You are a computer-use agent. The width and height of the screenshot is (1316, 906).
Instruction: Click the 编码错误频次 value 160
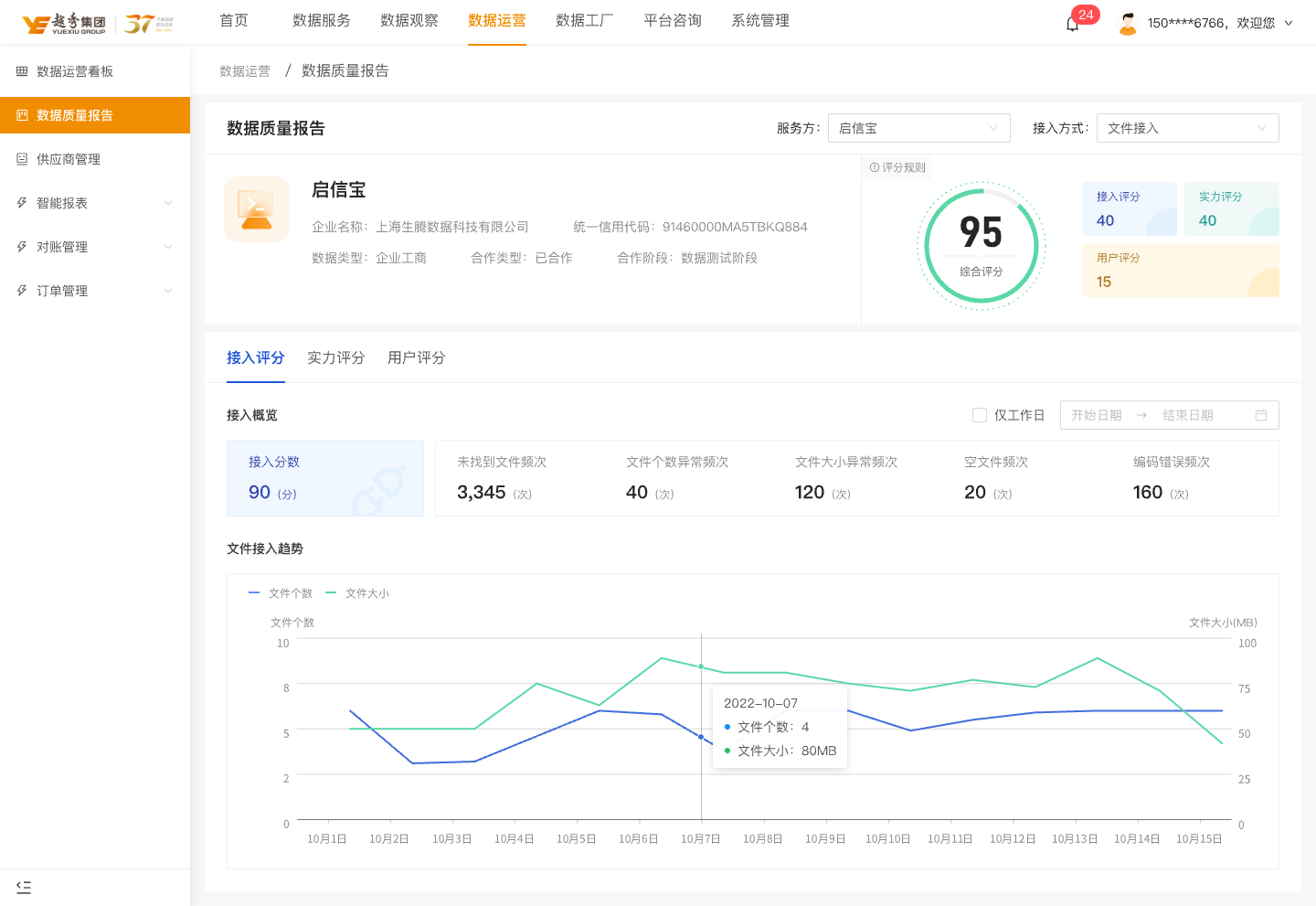pos(1148,493)
